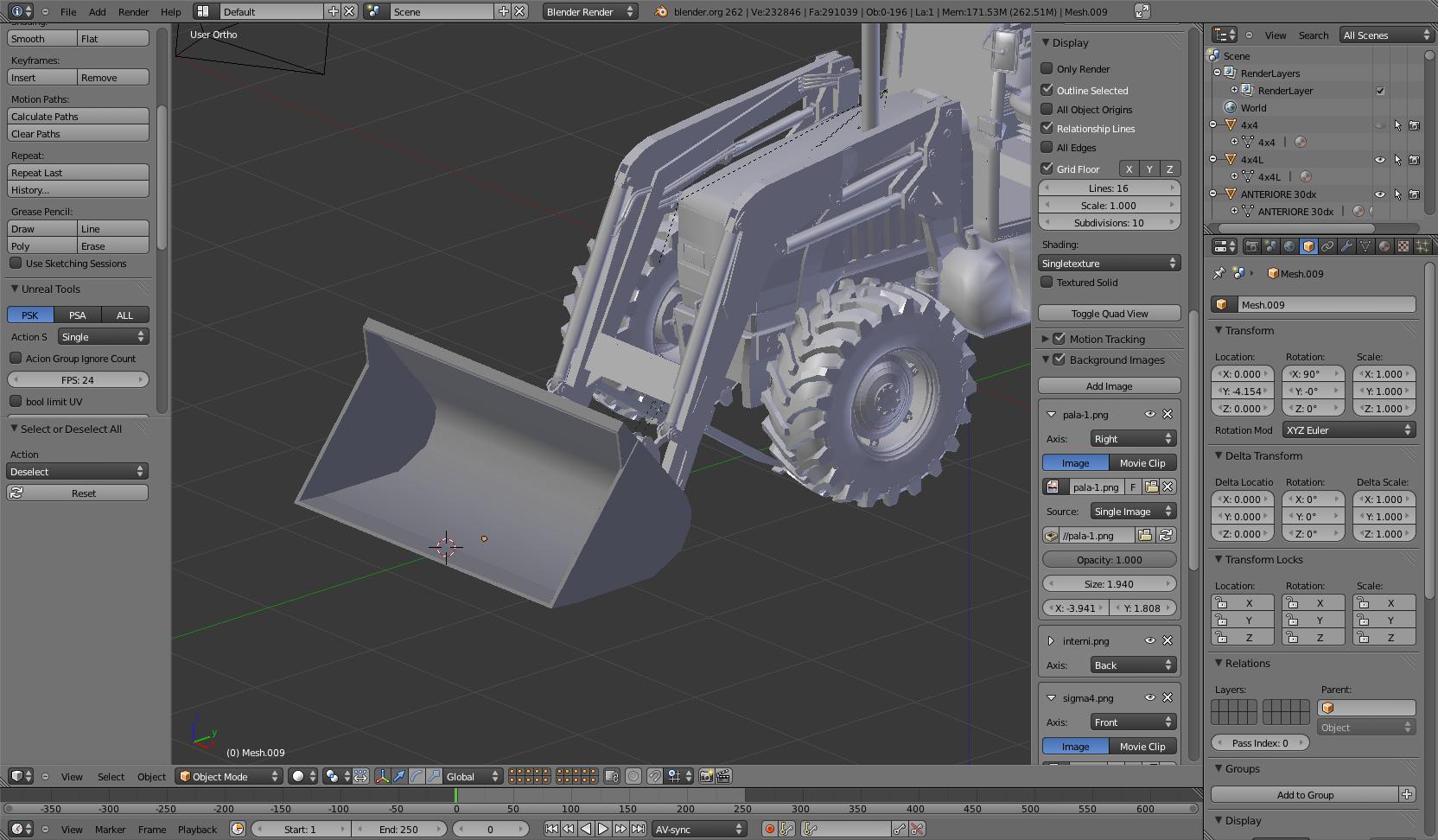Open the Singletexture shading dropdown
This screenshot has width=1438, height=840.
pos(1110,263)
